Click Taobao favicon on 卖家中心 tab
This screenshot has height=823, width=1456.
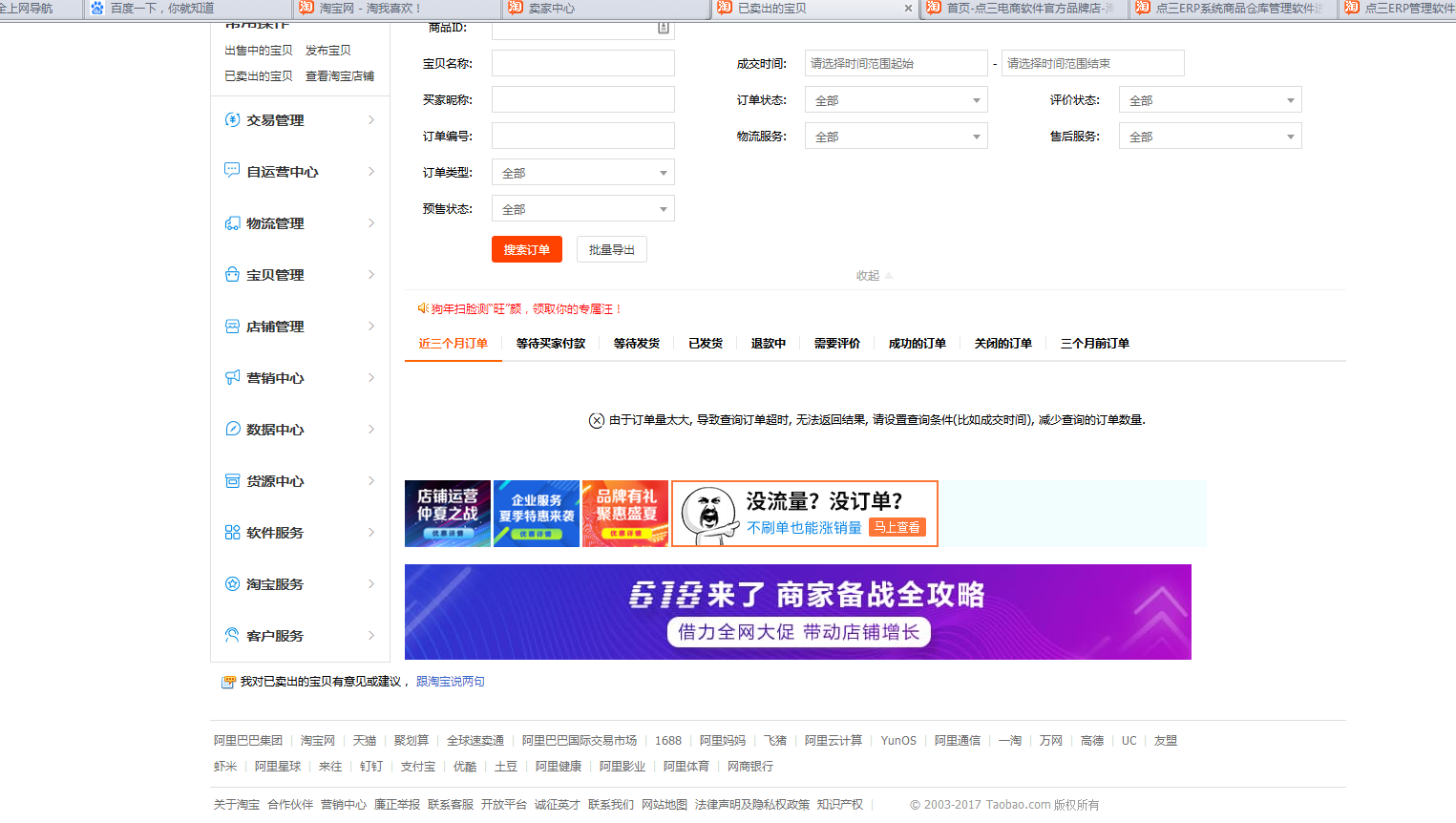coord(516,8)
